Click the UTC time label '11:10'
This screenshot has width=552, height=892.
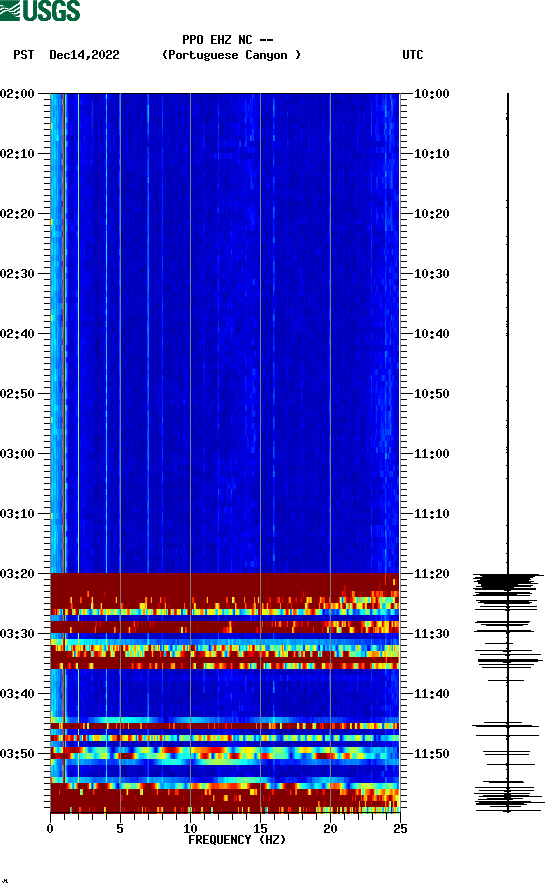(x=432, y=514)
